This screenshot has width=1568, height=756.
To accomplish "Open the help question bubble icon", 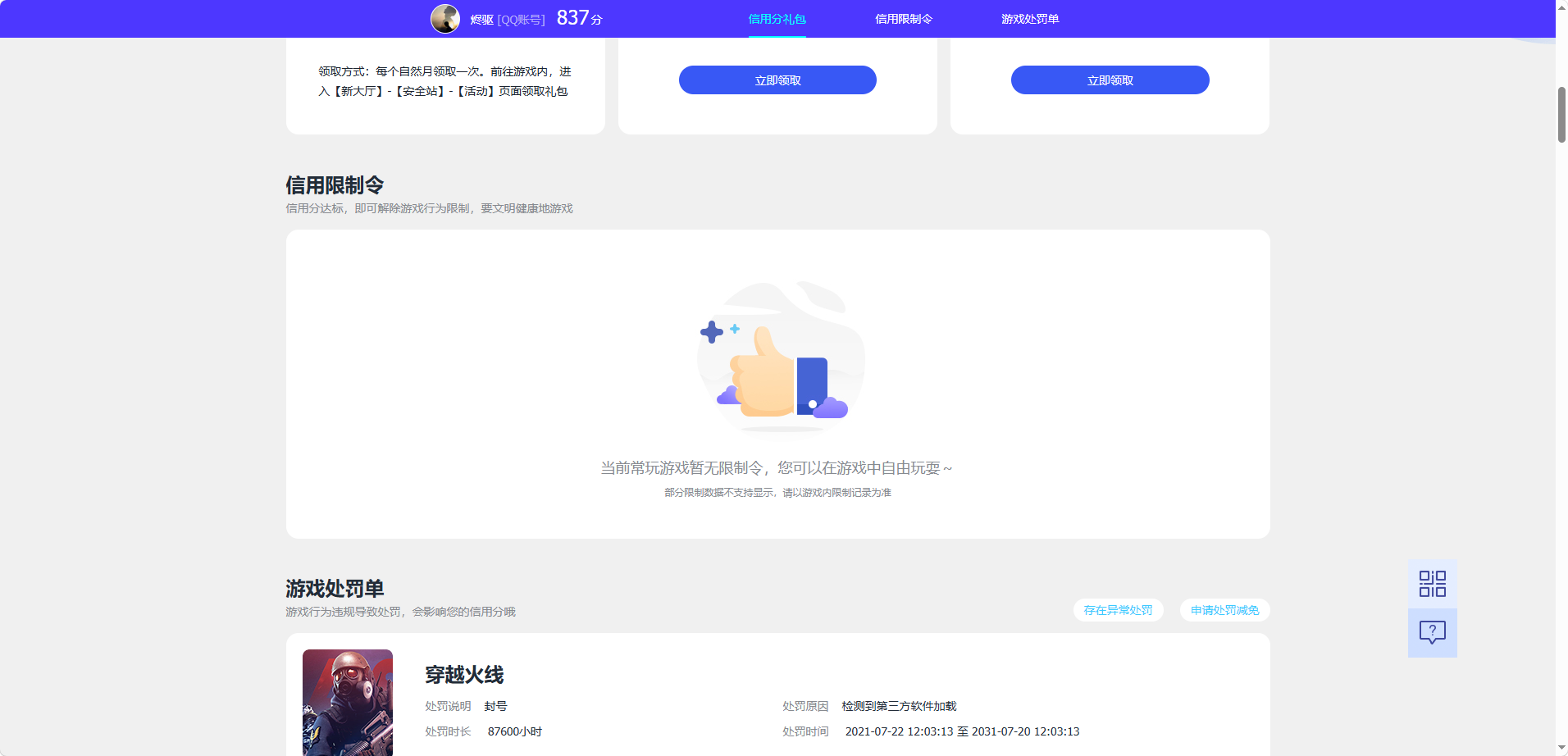I will tap(1432, 632).
